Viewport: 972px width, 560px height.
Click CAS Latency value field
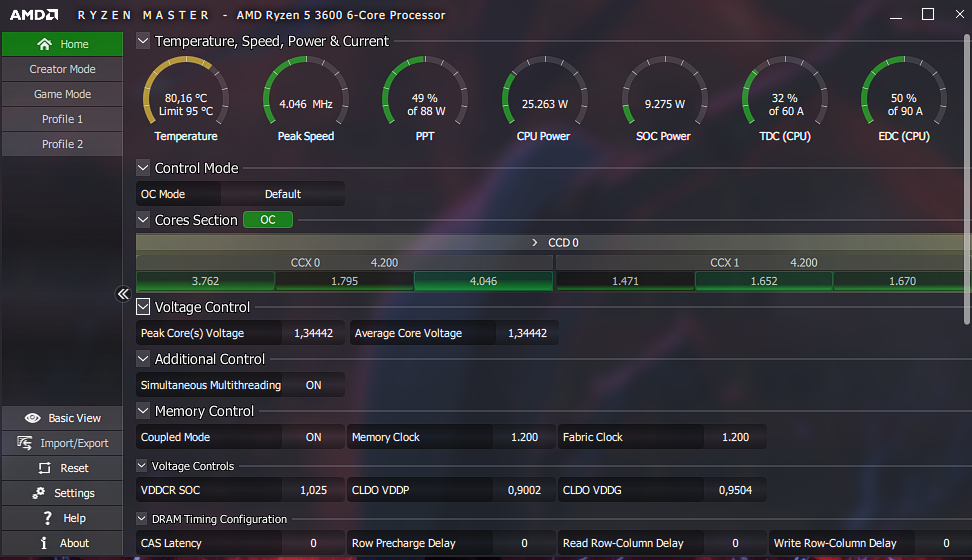coord(313,543)
